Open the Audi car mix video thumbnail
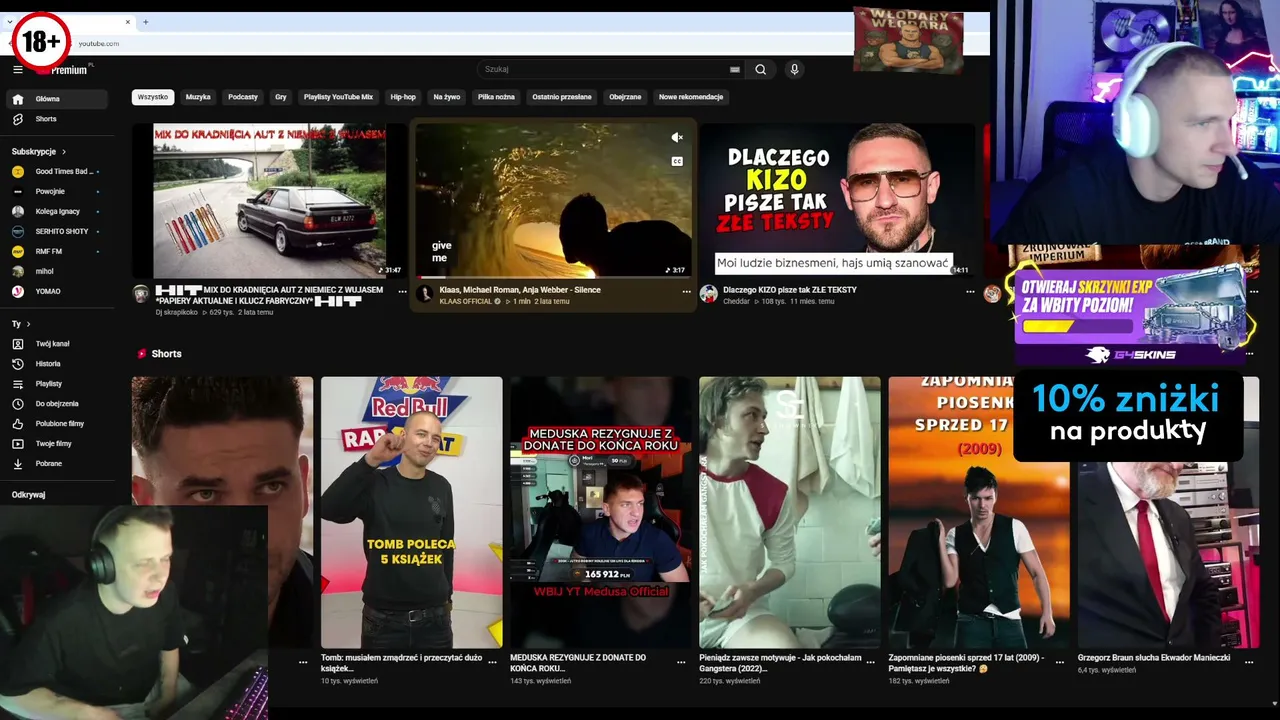Viewport: 1280px width, 720px height. tap(269, 200)
